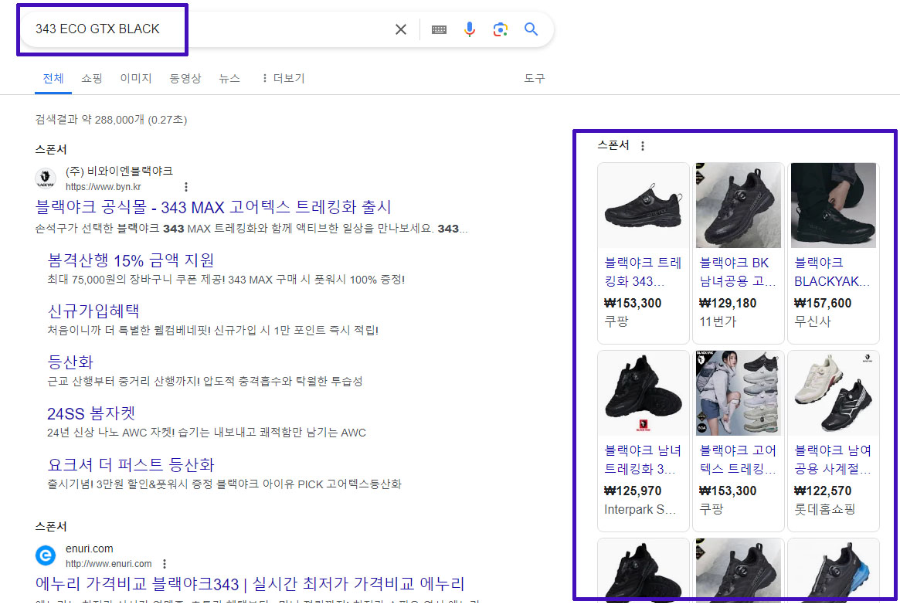Open the on-screen keyboard input tool
The width and height of the screenshot is (900, 603).
[x=439, y=29]
